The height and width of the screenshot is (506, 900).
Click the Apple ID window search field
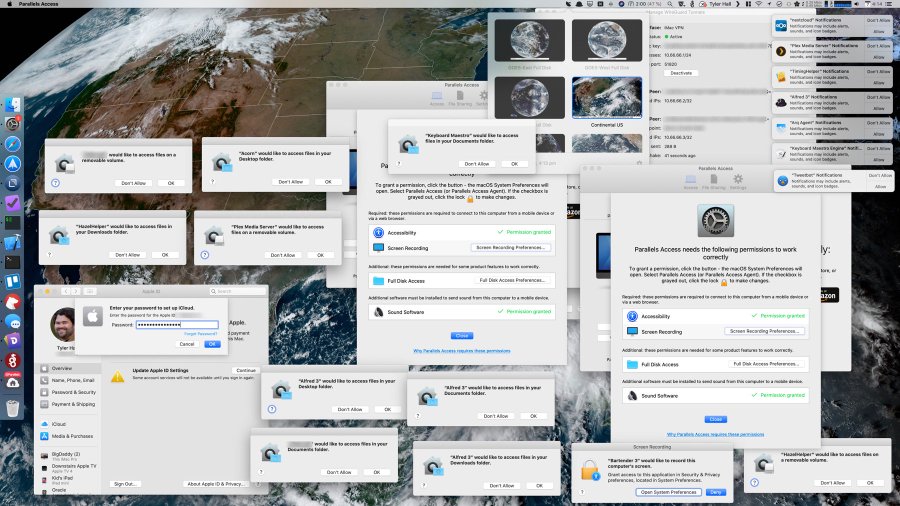[x=238, y=291]
